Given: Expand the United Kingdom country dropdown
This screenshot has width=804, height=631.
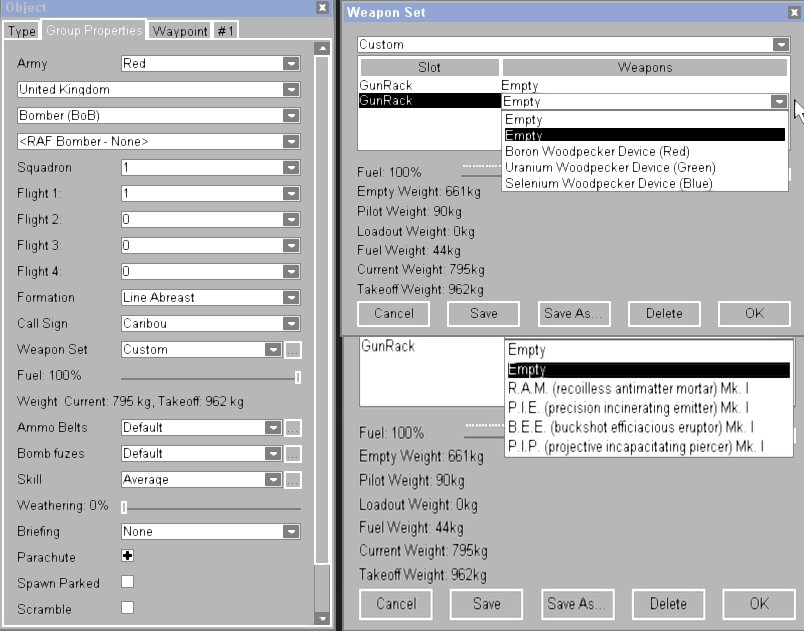Looking at the screenshot, I should (158, 90).
